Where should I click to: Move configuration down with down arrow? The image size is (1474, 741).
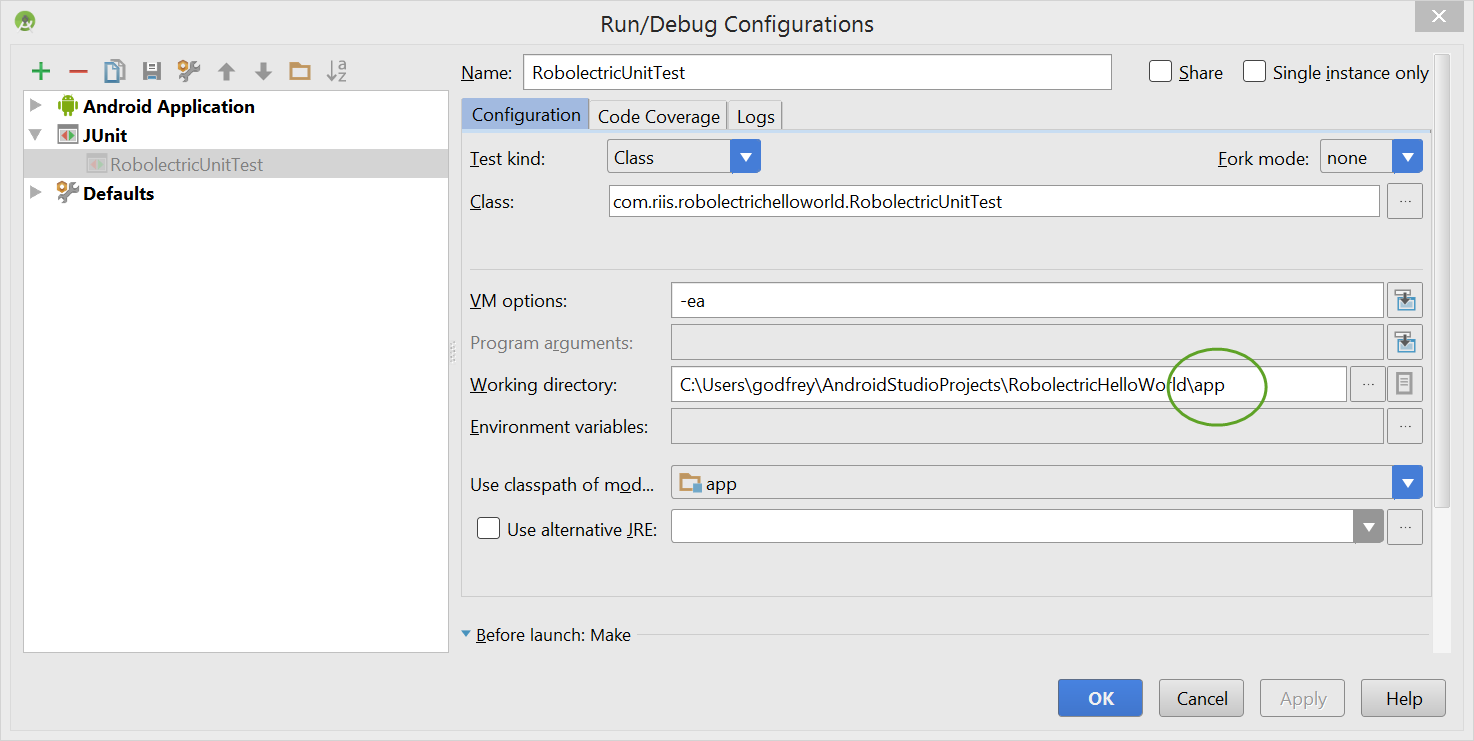(x=263, y=71)
